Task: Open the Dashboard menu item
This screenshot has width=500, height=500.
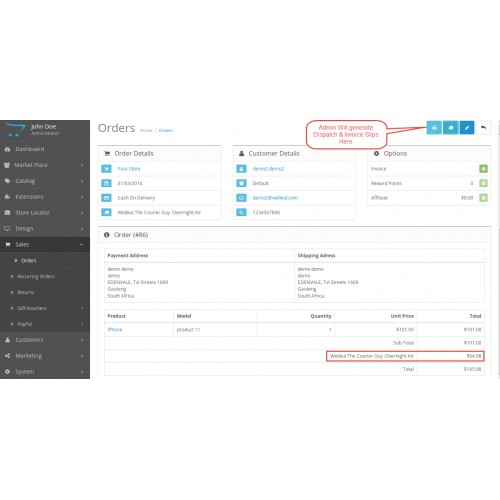Action: point(45,149)
